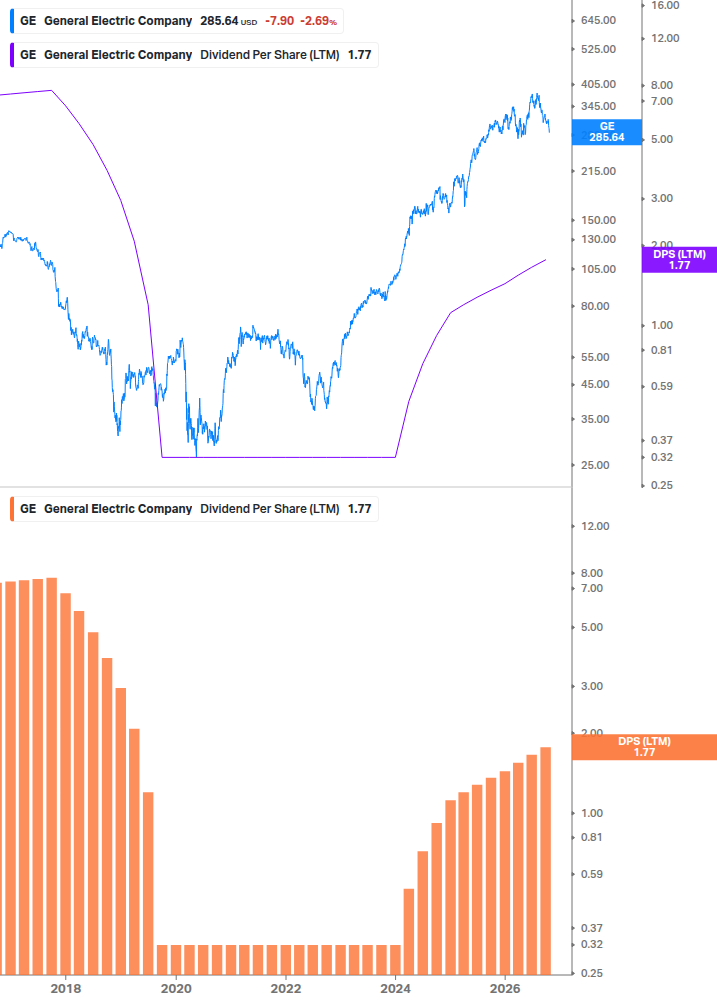Image resolution: width=717 pixels, height=1005 pixels.
Task: Click the 405.00 price axis label
Action: (x=598, y=85)
